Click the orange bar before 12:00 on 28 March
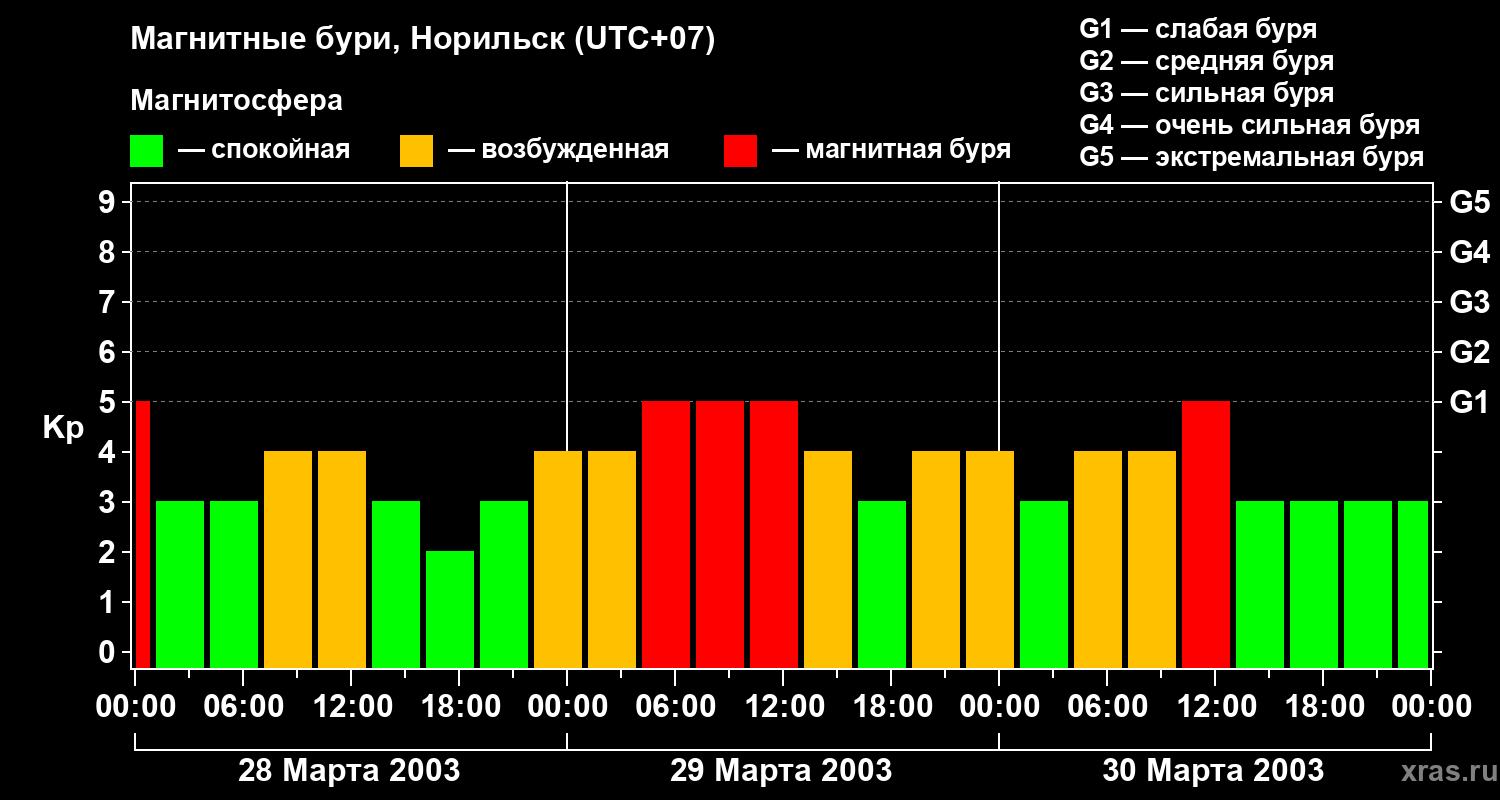The height and width of the screenshot is (800, 1500). (342, 559)
